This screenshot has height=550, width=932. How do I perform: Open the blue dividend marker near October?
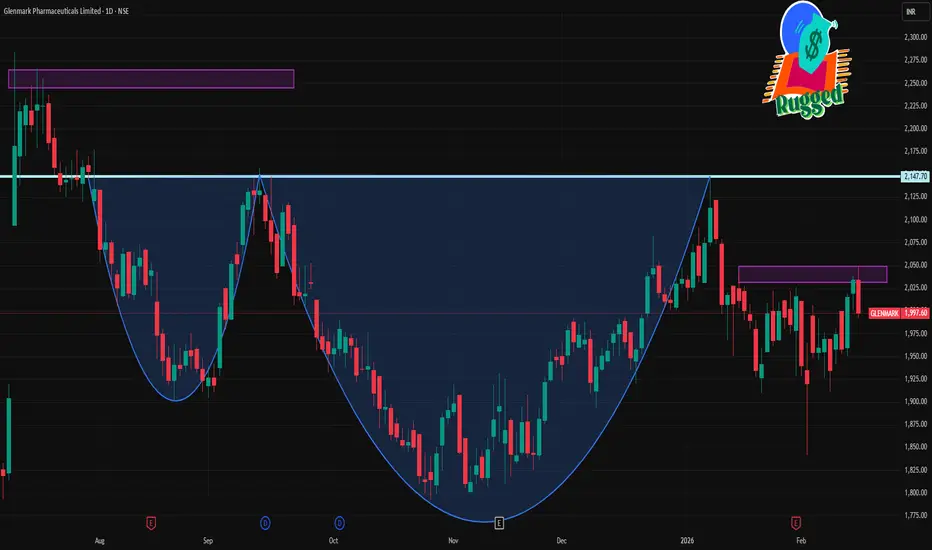(339, 523)
